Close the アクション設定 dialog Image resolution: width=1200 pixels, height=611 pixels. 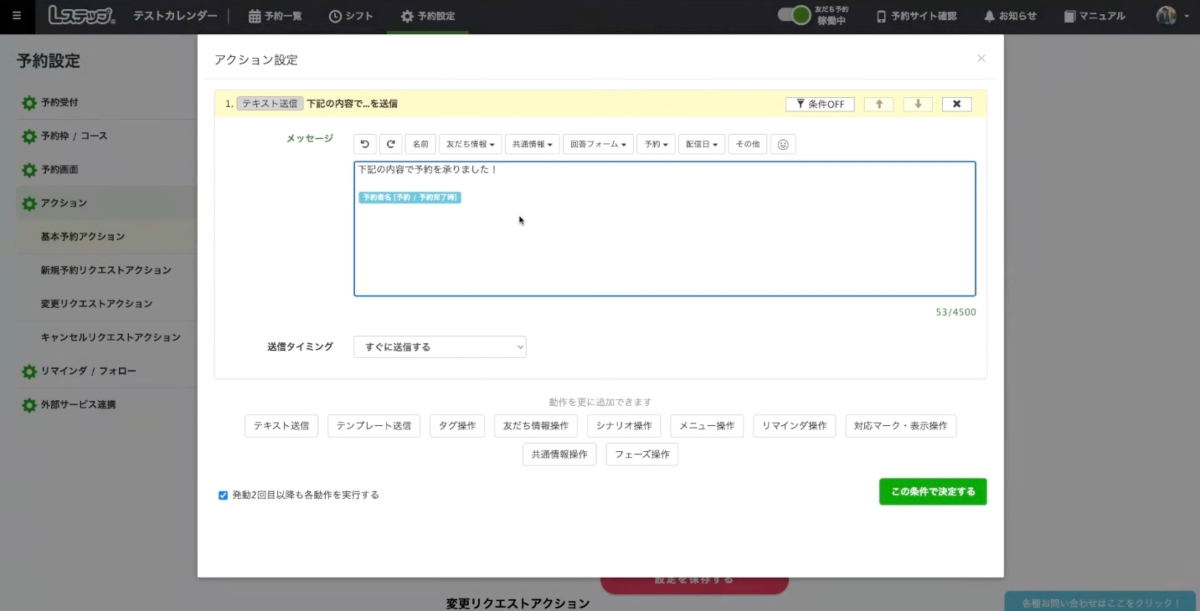point(981,59)
